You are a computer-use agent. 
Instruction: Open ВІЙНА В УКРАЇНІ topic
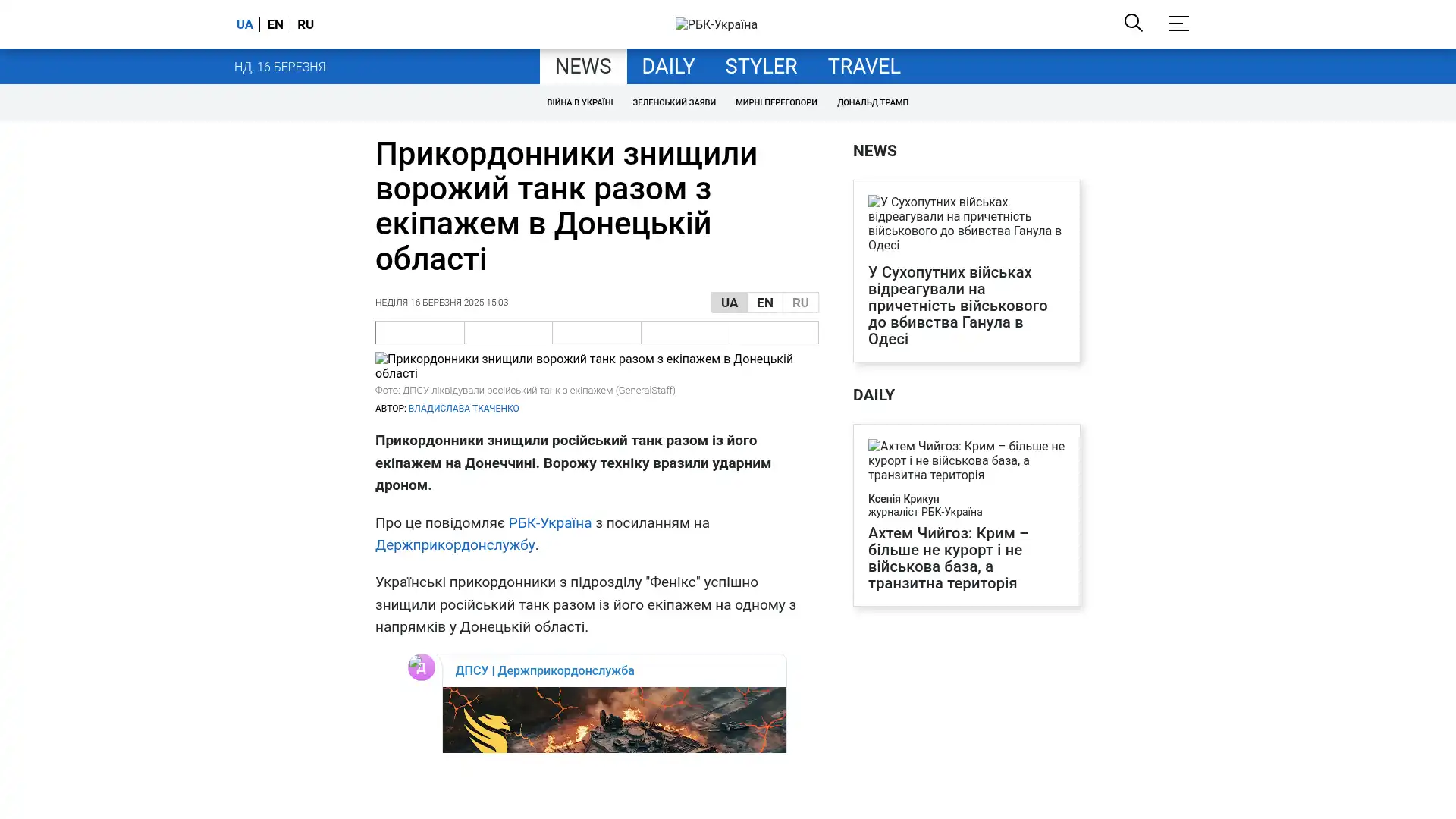coord(579,102)
